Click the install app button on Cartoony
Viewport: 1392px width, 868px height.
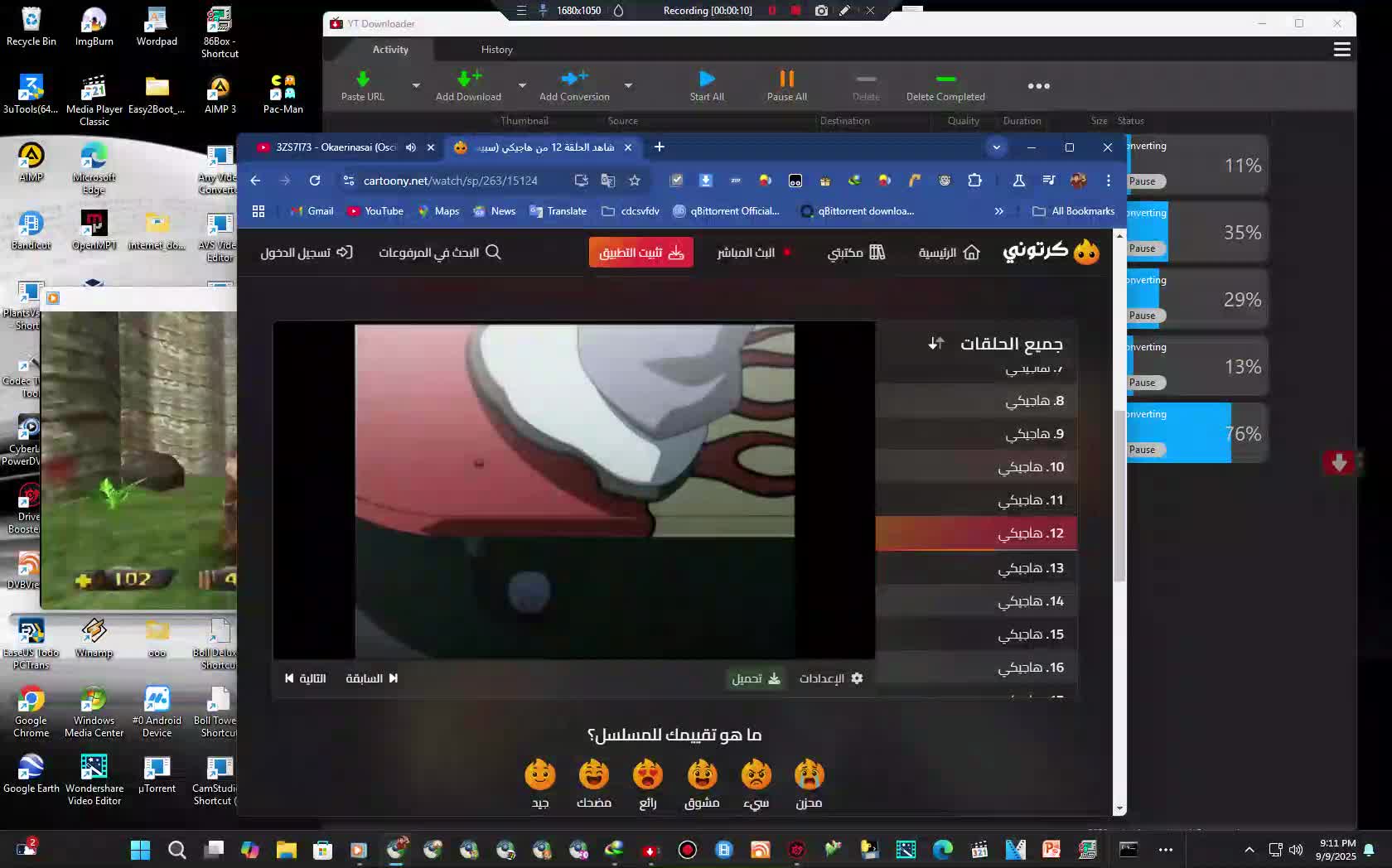pyautogui.click(x=641, y=253)
